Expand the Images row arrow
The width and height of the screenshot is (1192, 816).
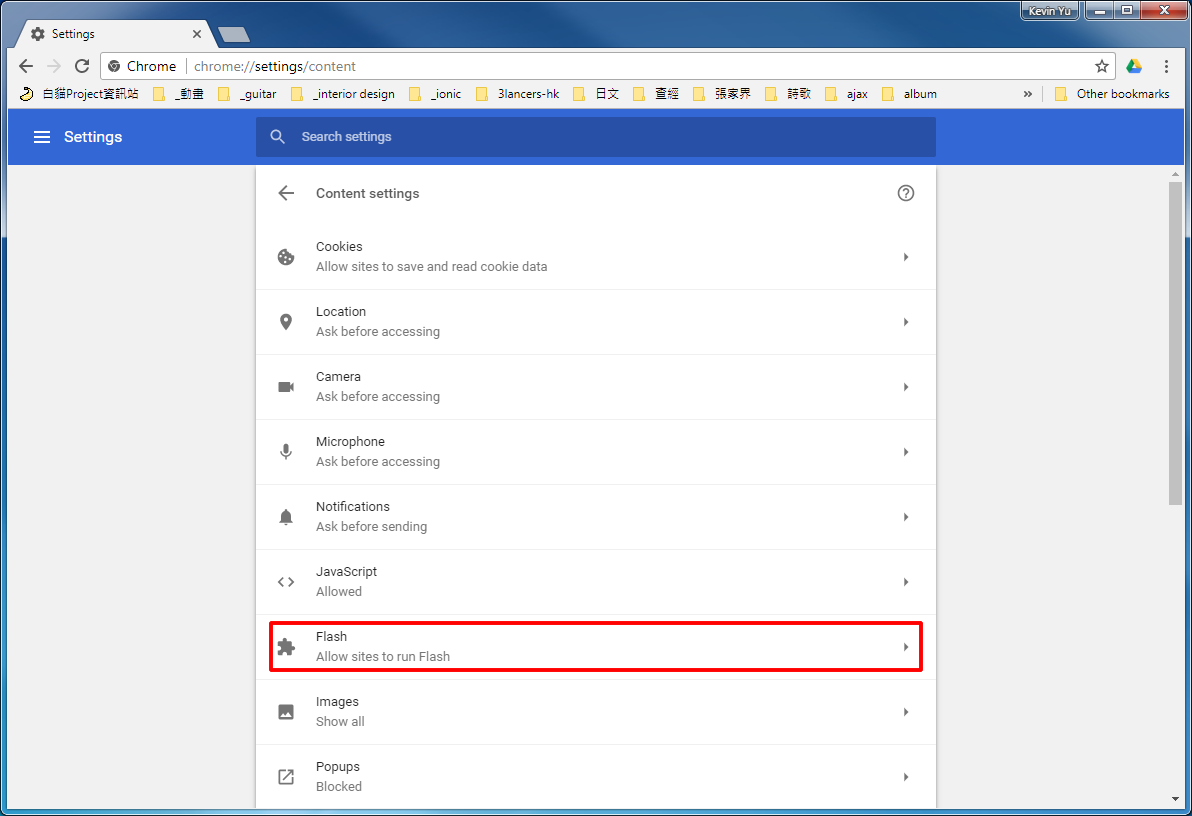point(905,712)
